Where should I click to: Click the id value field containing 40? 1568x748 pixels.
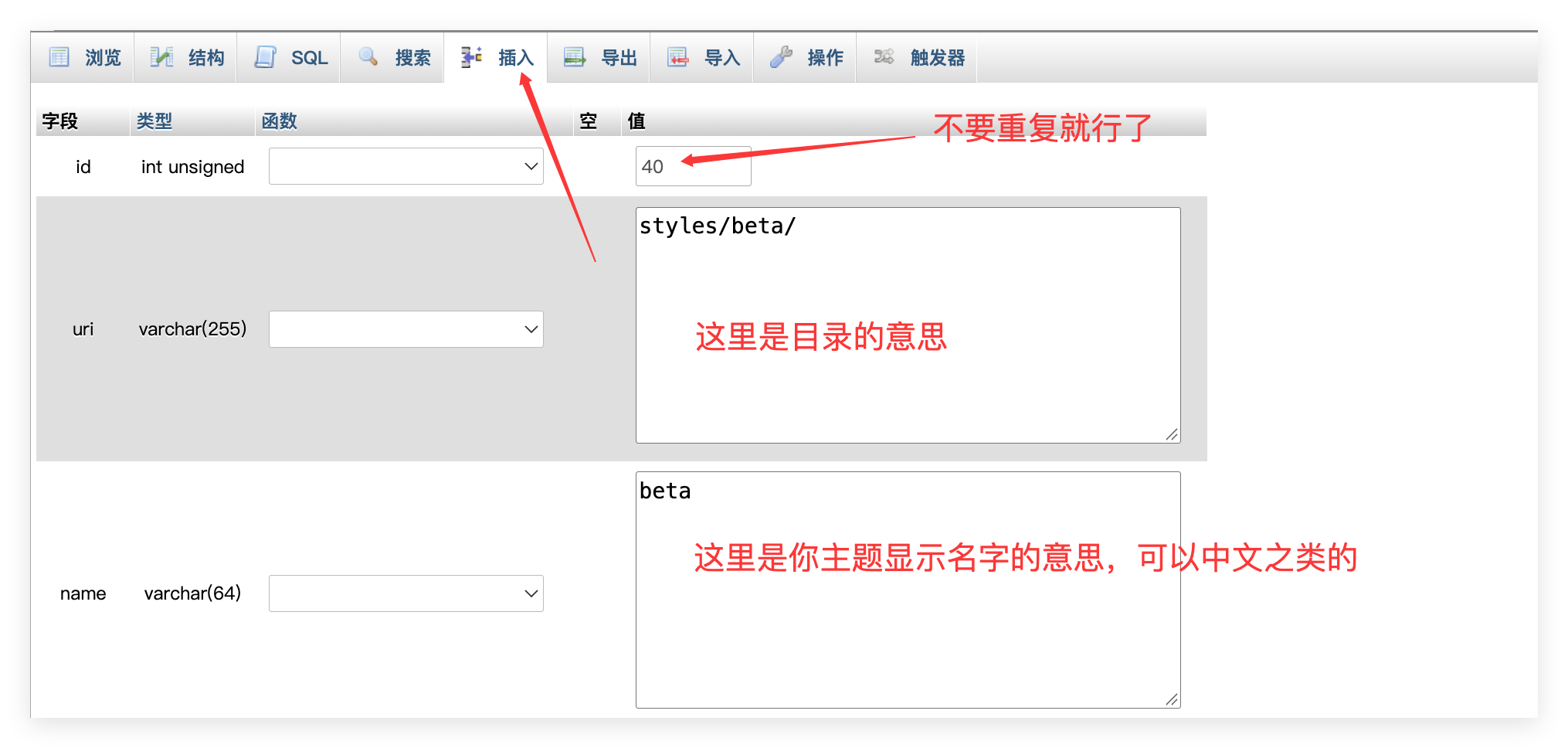tap(693, 166)
